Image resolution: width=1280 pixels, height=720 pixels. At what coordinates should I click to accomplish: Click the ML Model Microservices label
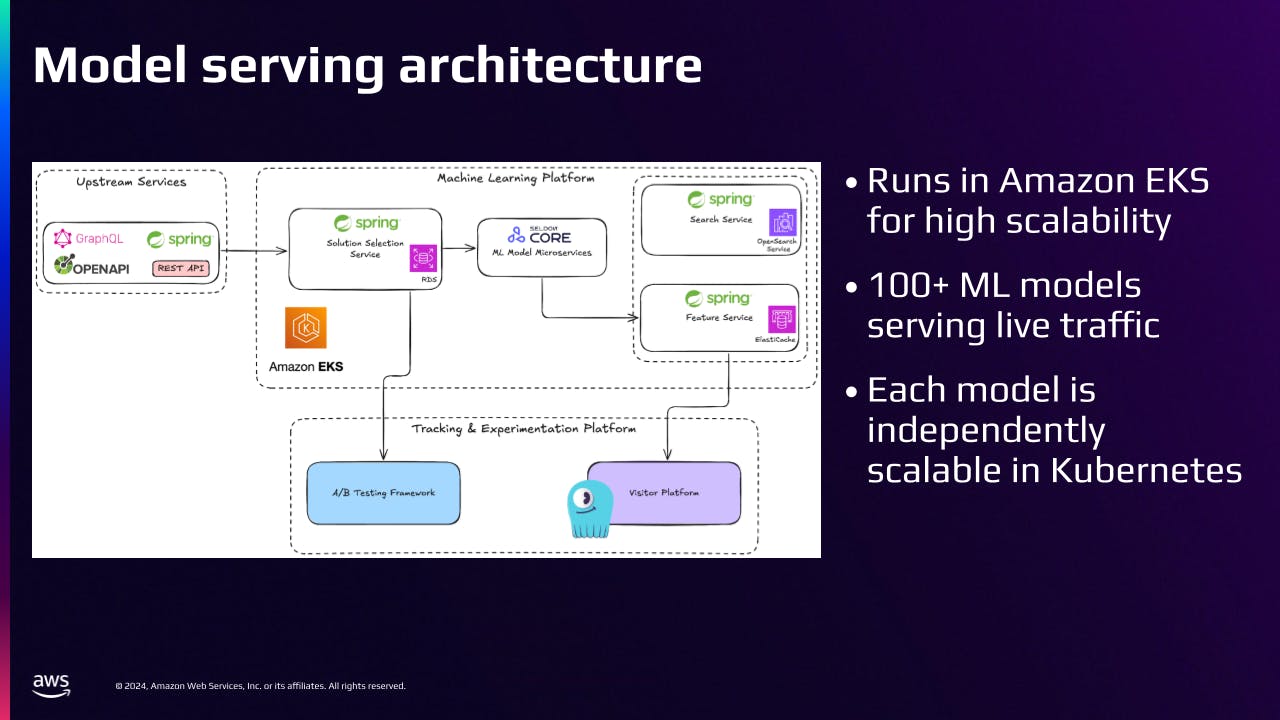(542, 253)
